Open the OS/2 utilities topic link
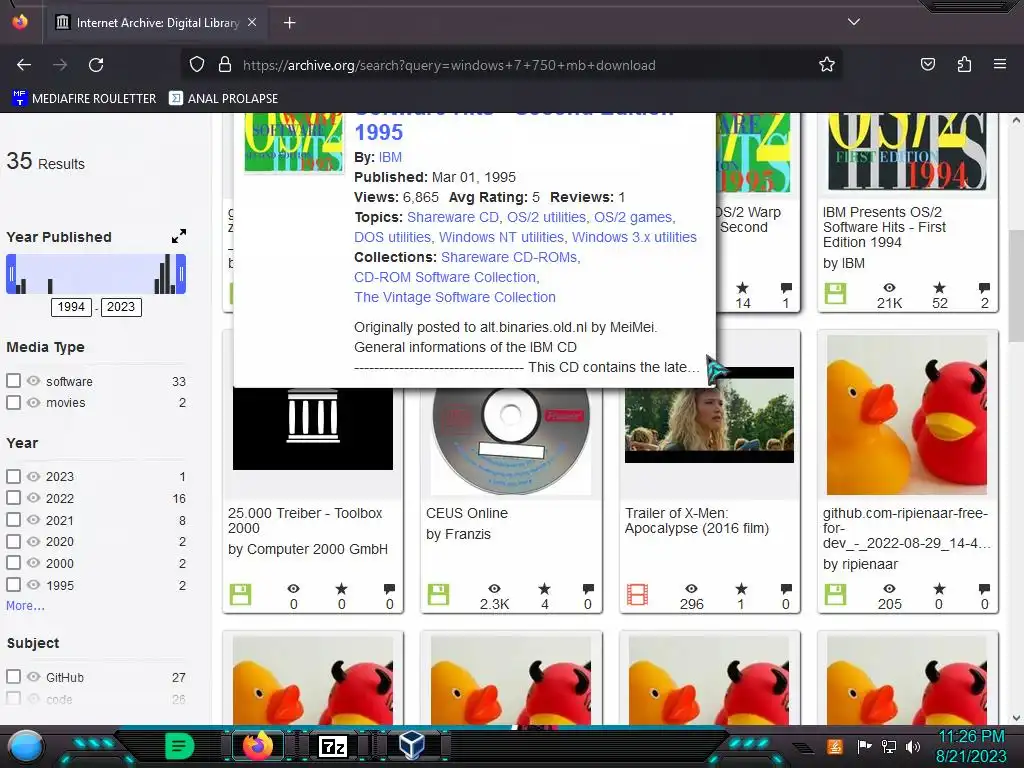Image resolution: width=1024 pixels, height=768 pixels. point(547,217)
